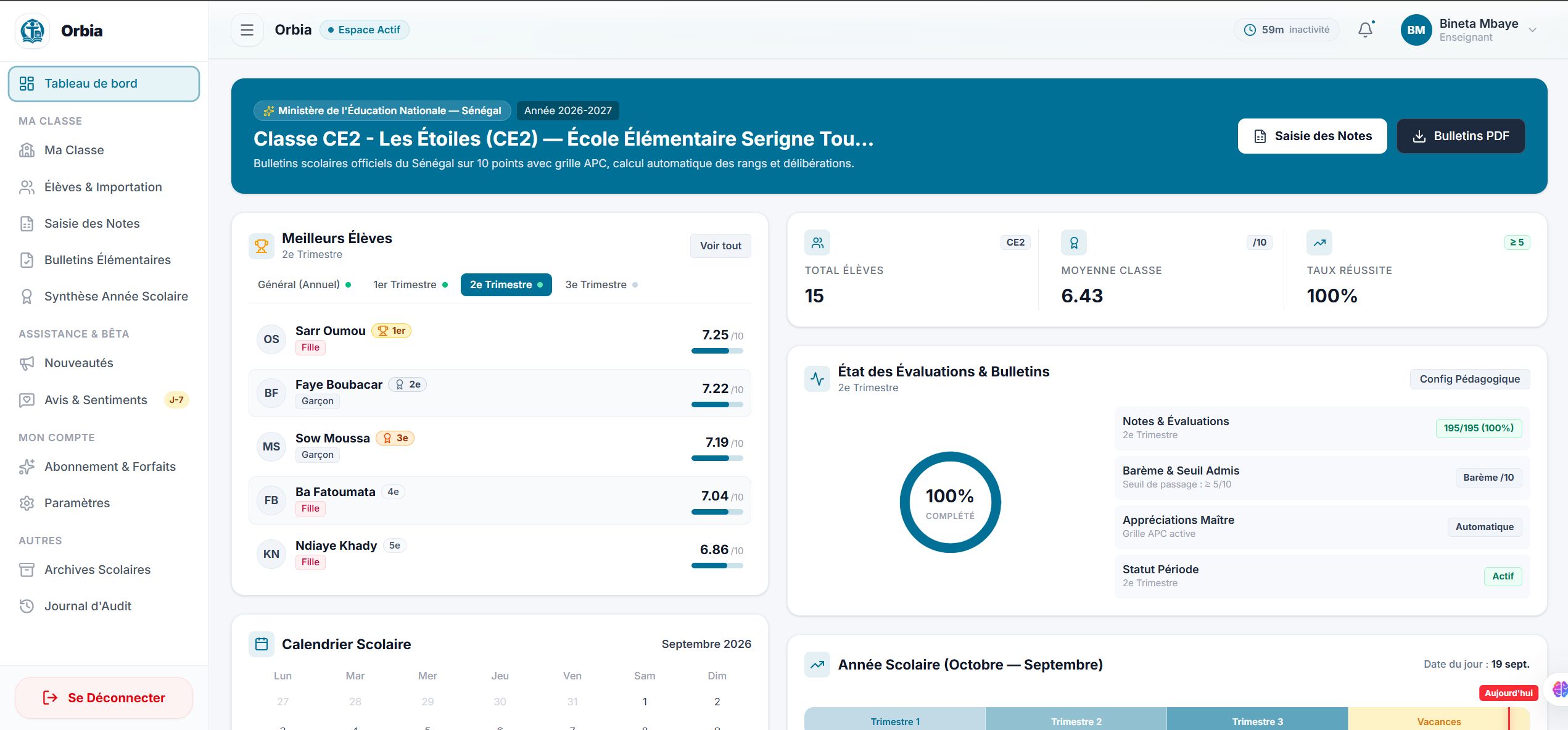
Task: Click Se Déconnecter button
Action: tap(104, 698)
